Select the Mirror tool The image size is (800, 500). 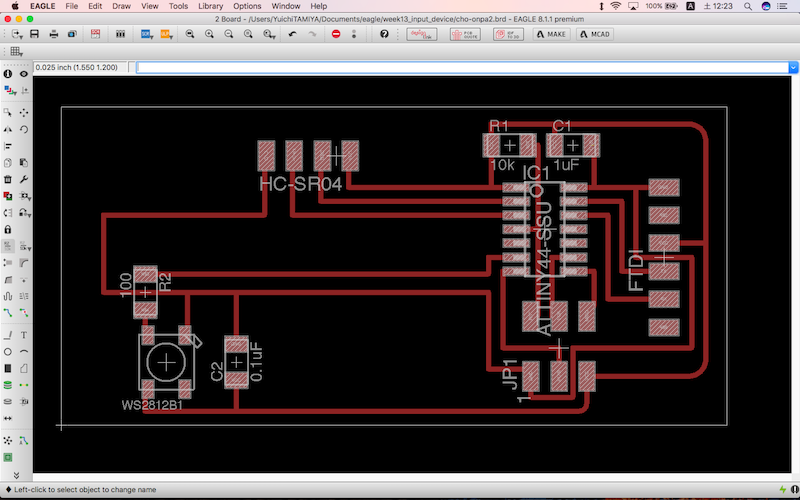[8, 130]
